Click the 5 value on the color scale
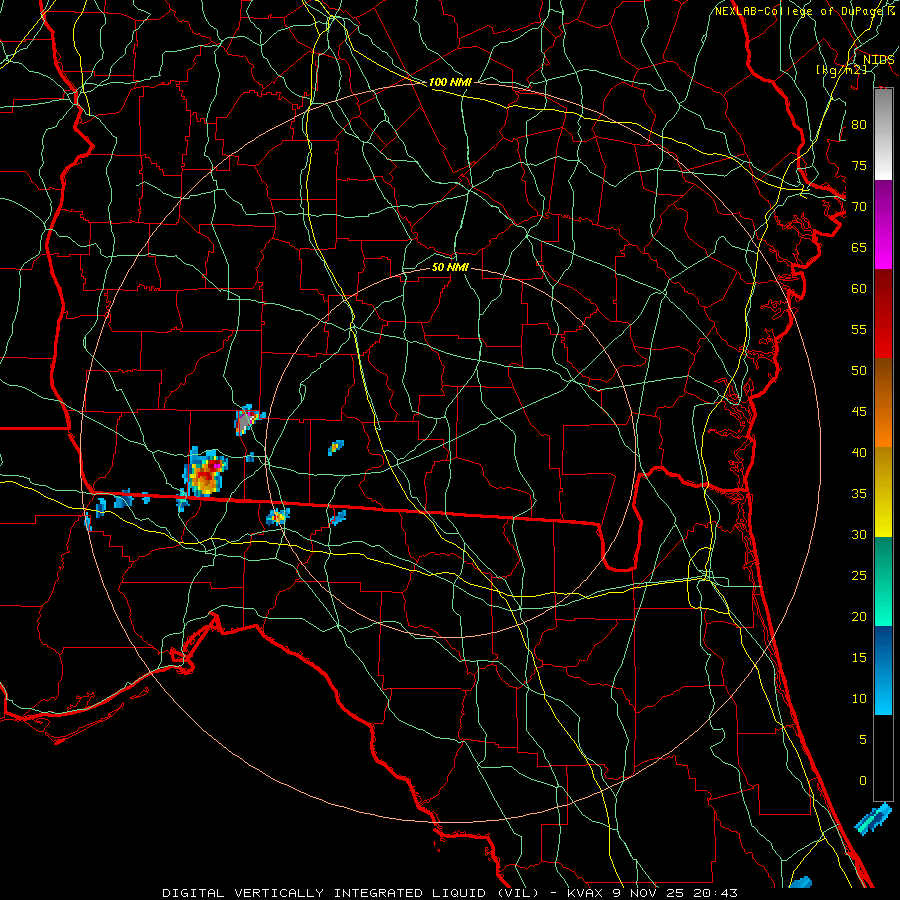The height and width of the screenshot is (900, 900). [862, 740]
